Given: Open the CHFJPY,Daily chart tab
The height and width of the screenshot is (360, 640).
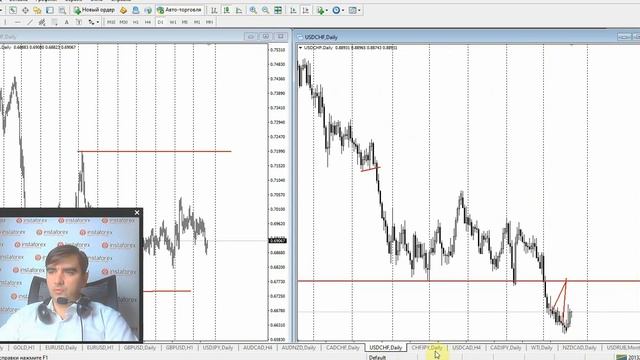Looking at the screenshot, I should [x=427, y=348].
